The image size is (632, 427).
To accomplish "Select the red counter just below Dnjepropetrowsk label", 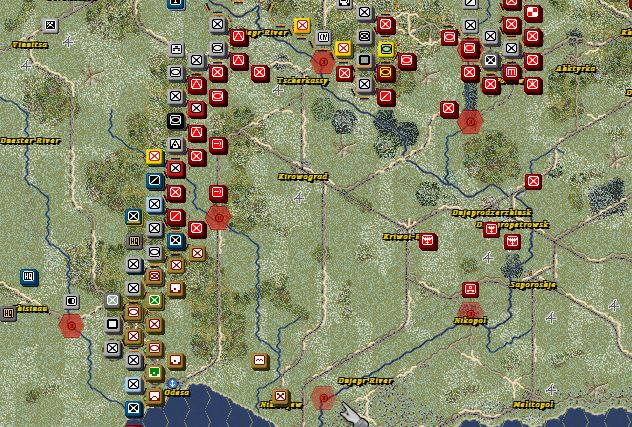I will coord(512,242).
